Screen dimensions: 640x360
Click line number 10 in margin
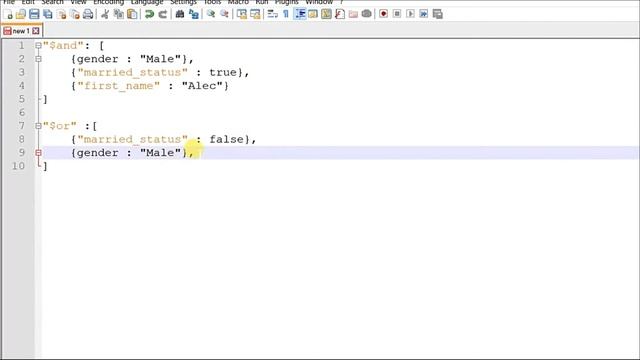pyautogui.click(x=18, y=166)
